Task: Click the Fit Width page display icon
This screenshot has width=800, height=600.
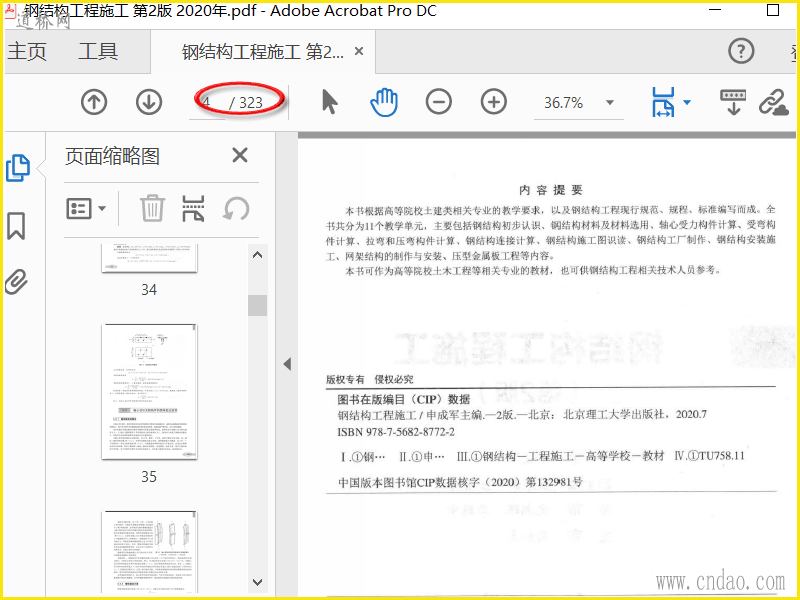Action: point(663,102)
